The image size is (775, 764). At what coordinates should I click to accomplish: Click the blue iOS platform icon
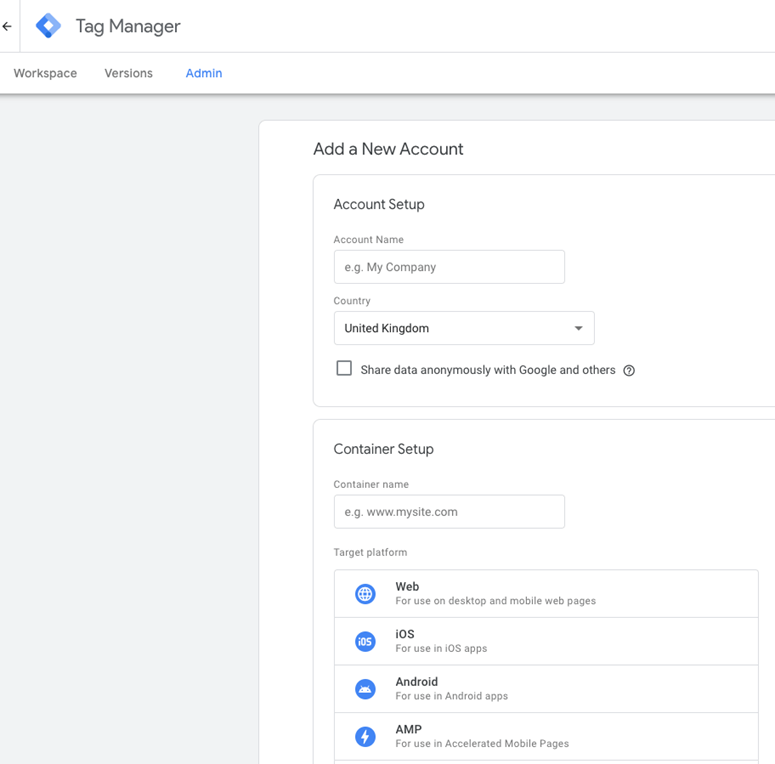(365, 641)
